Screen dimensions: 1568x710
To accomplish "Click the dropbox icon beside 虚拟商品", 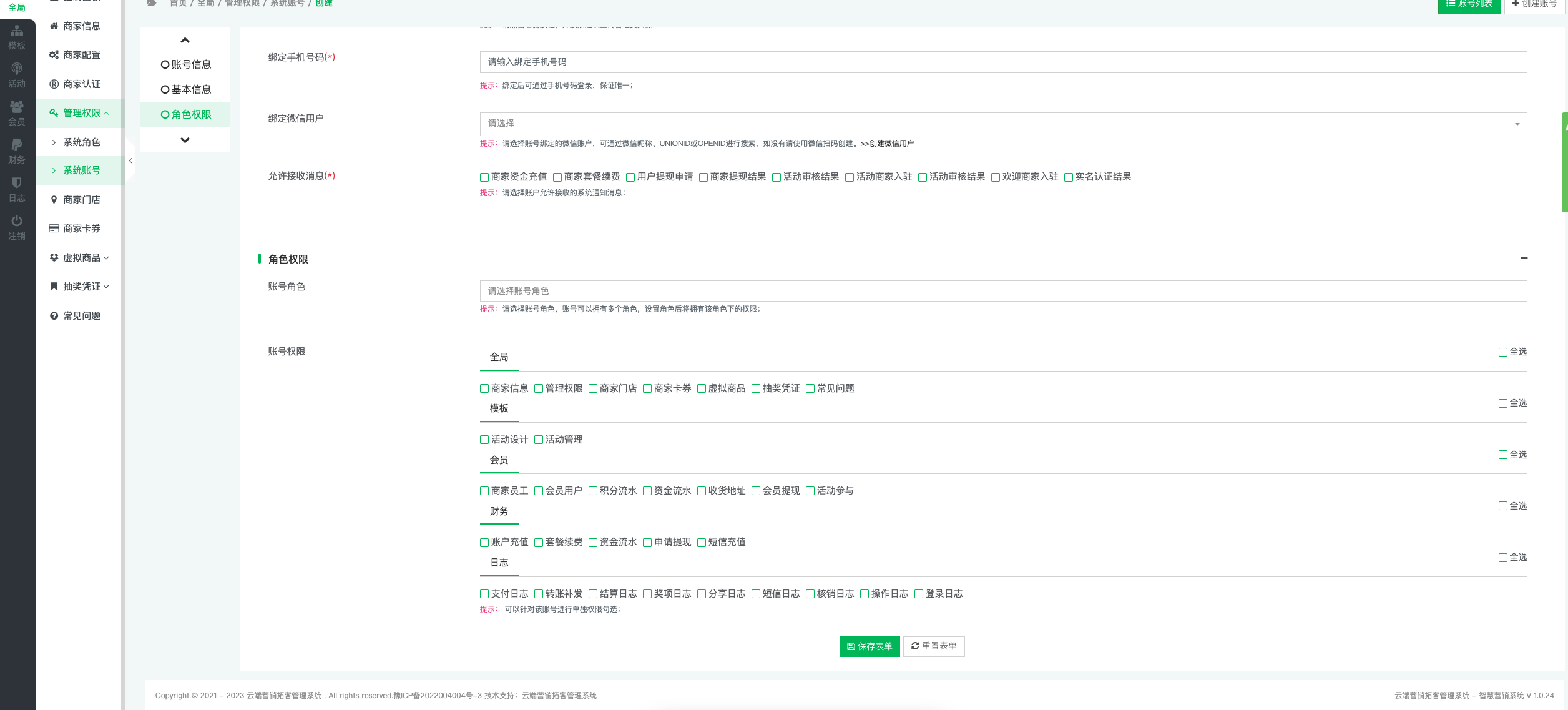I will (x=54, y=258).
